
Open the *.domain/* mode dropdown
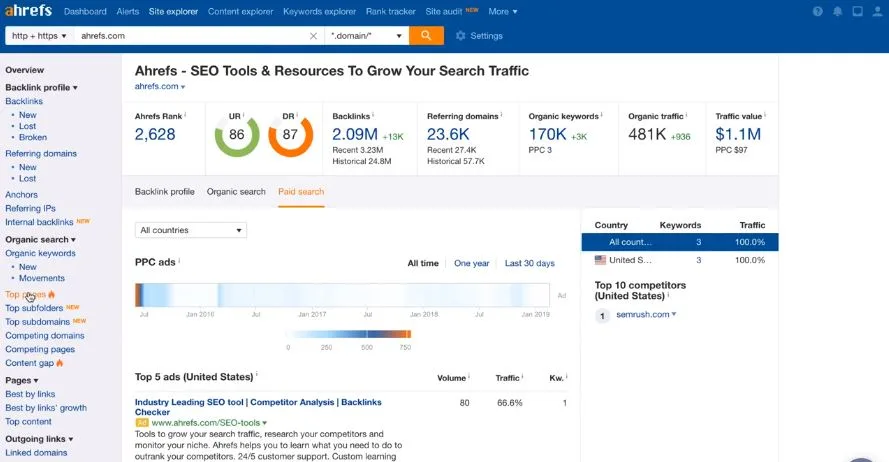click(x=367, y=36)
